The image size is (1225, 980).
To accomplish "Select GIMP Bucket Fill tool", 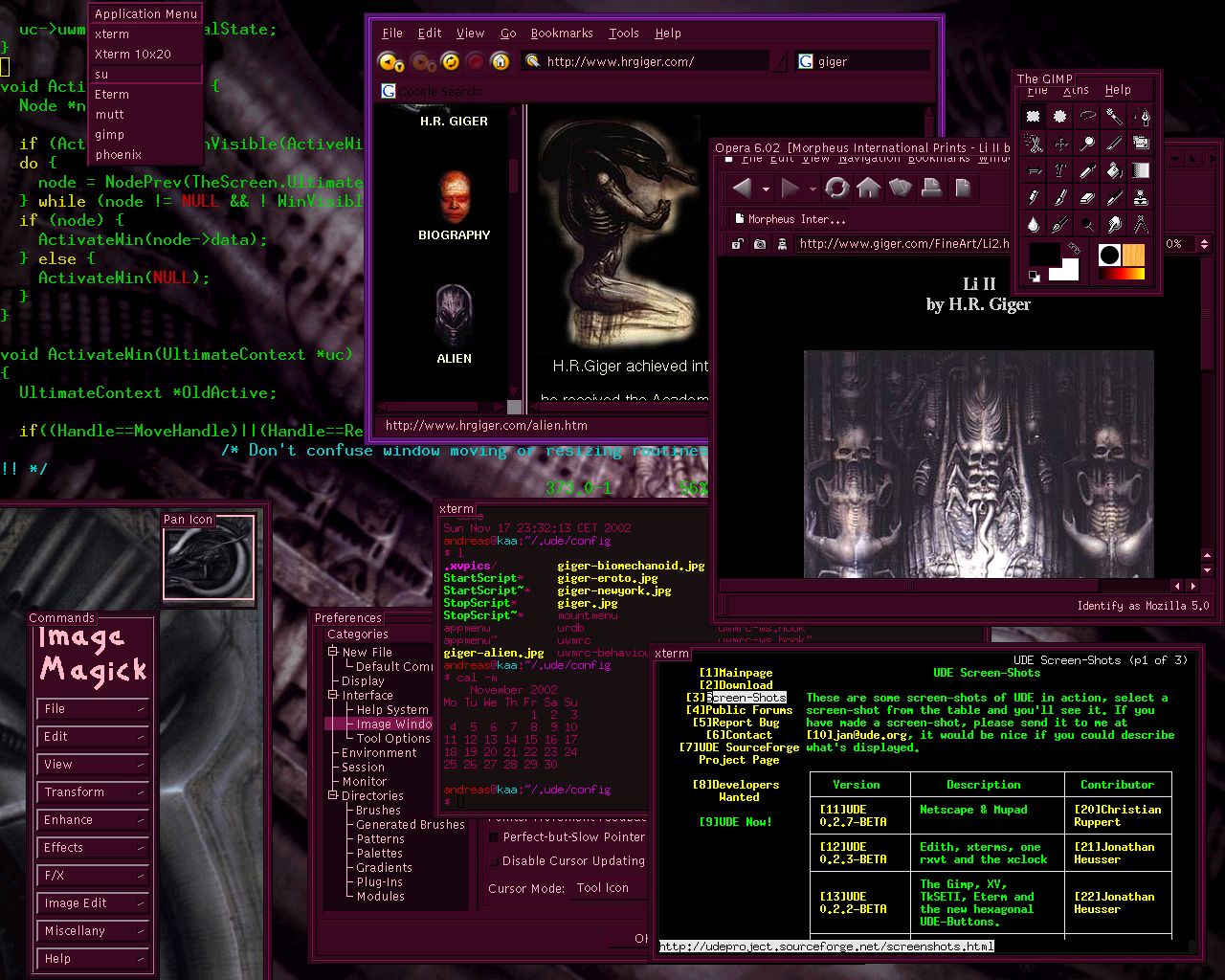I will pos(1114,170).
